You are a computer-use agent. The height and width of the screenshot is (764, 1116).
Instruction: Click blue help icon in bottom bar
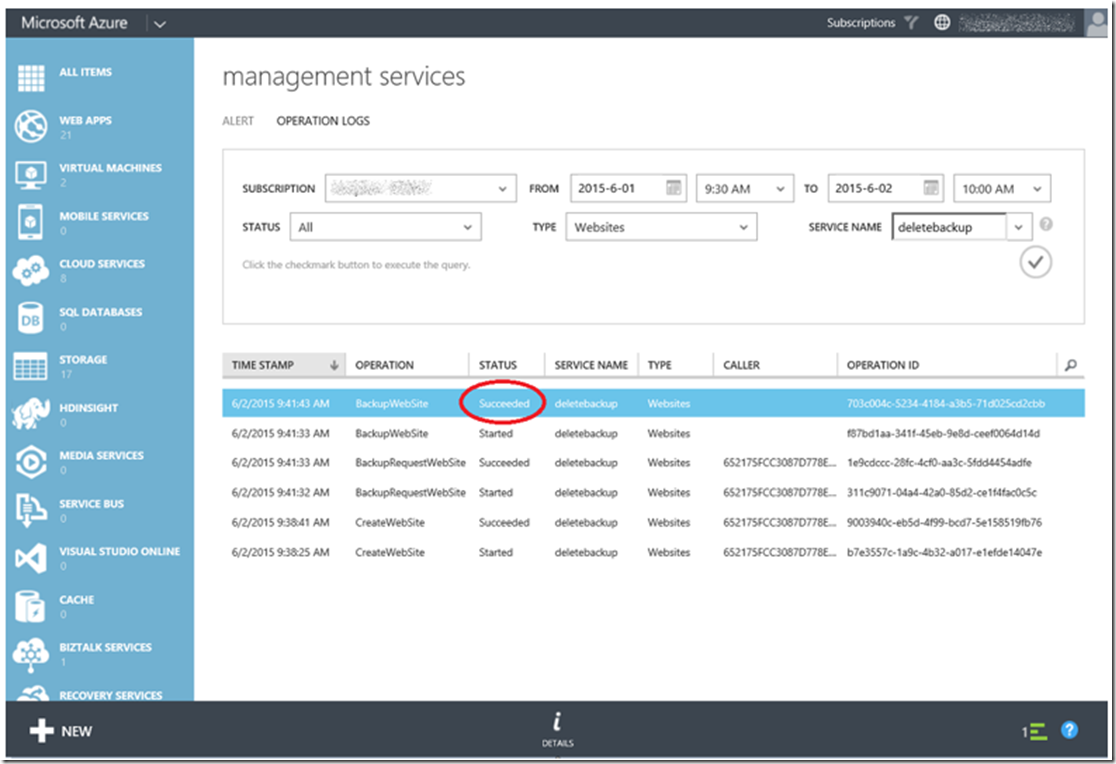coord(1069,730)
